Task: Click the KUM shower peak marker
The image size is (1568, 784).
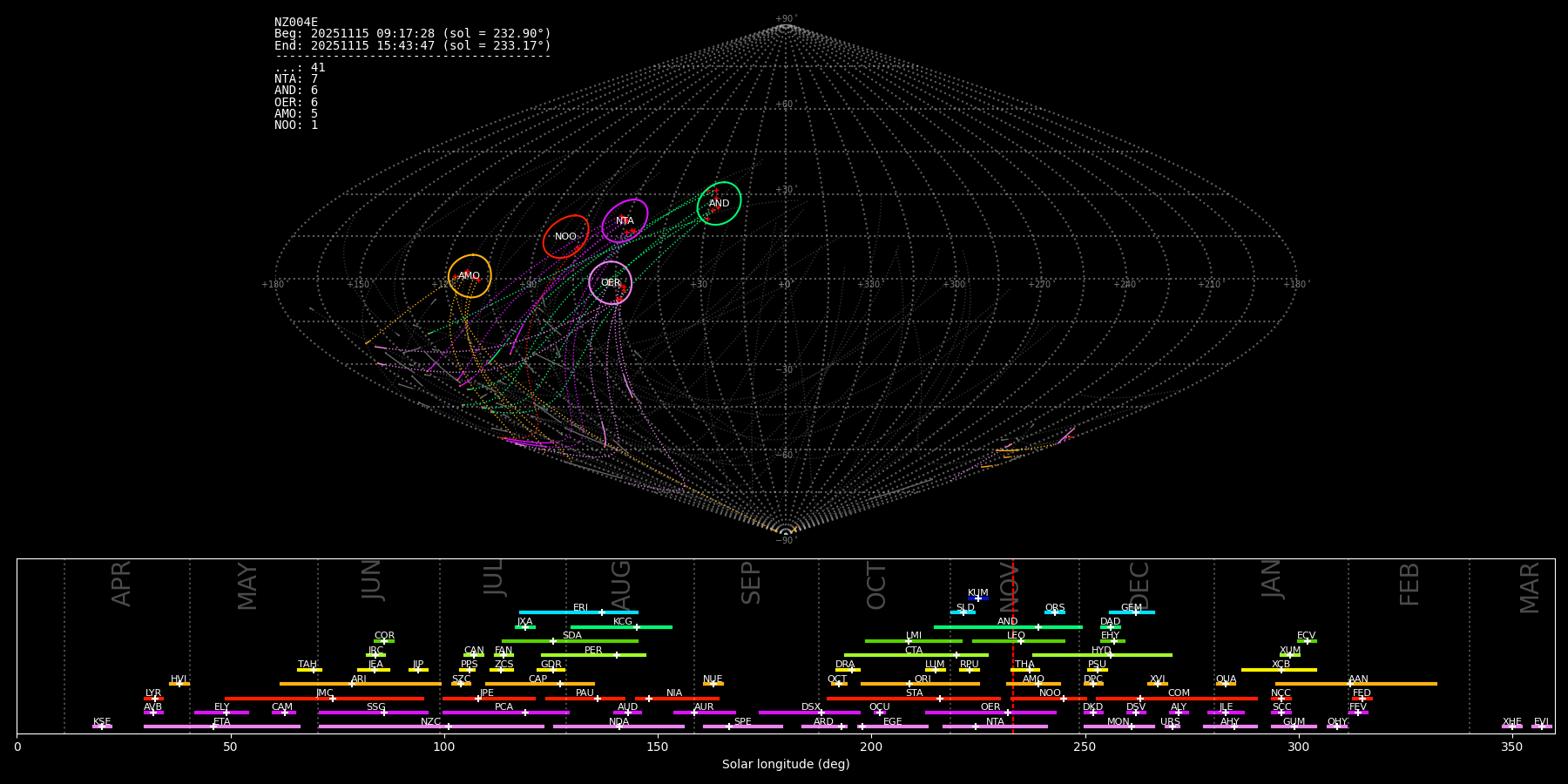Action: pos(977,598)
